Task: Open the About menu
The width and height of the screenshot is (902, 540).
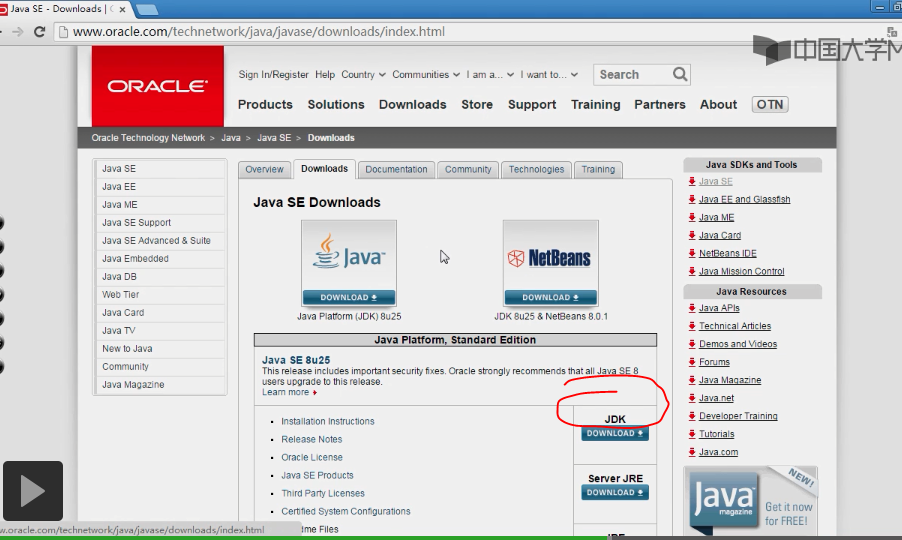Action: click(718, 105)
